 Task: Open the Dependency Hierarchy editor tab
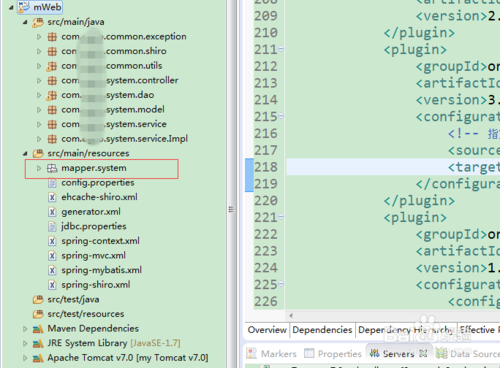pyautogui.click(x=405, y=330)
